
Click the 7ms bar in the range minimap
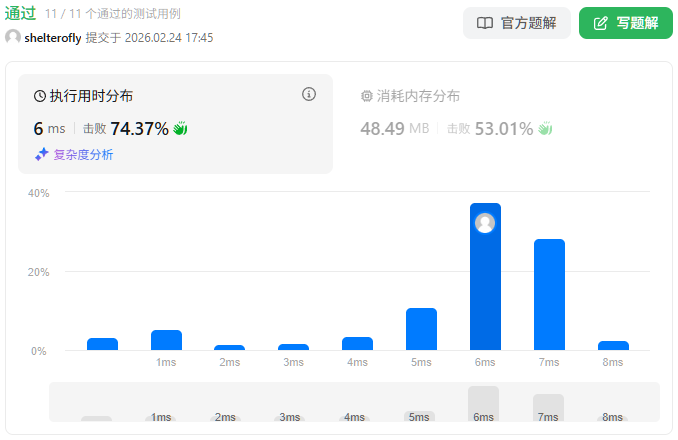[548, 407]
